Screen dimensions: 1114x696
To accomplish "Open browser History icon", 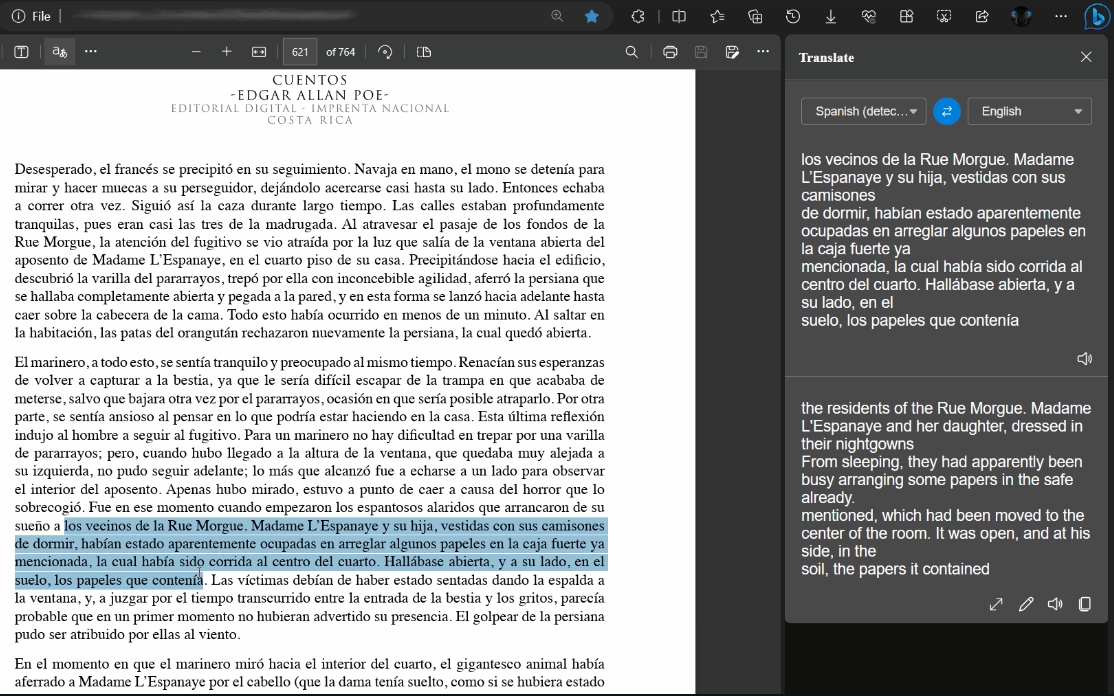I will 793,16.
